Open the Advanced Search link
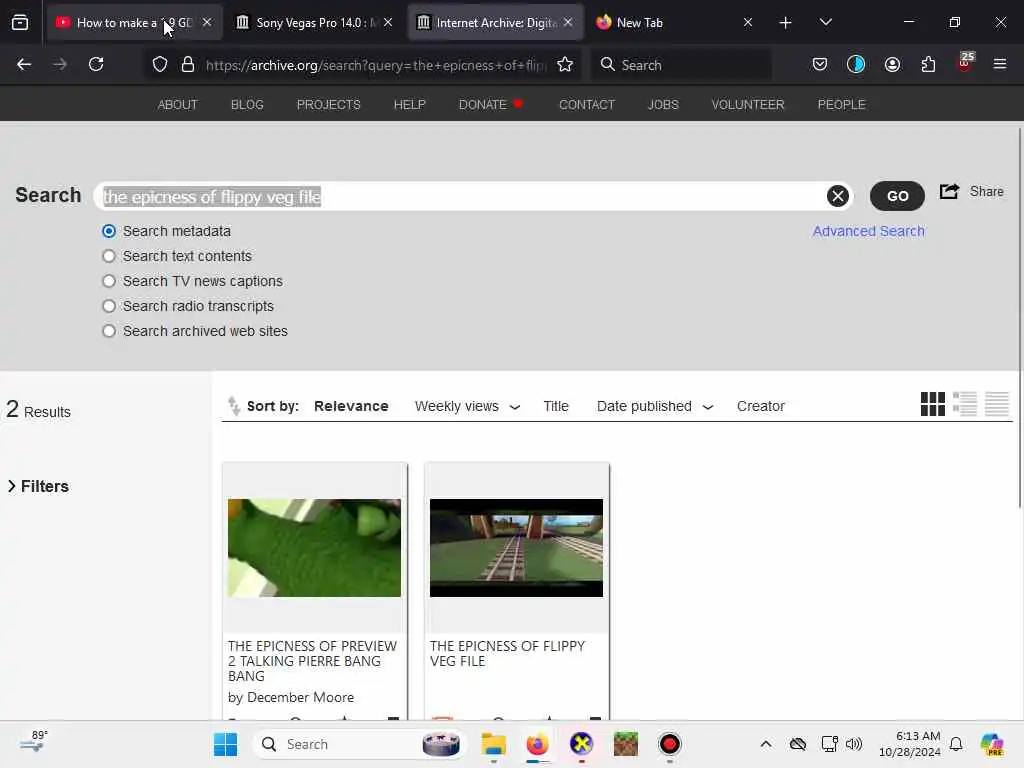1024x768 pixels. point(868,231)
